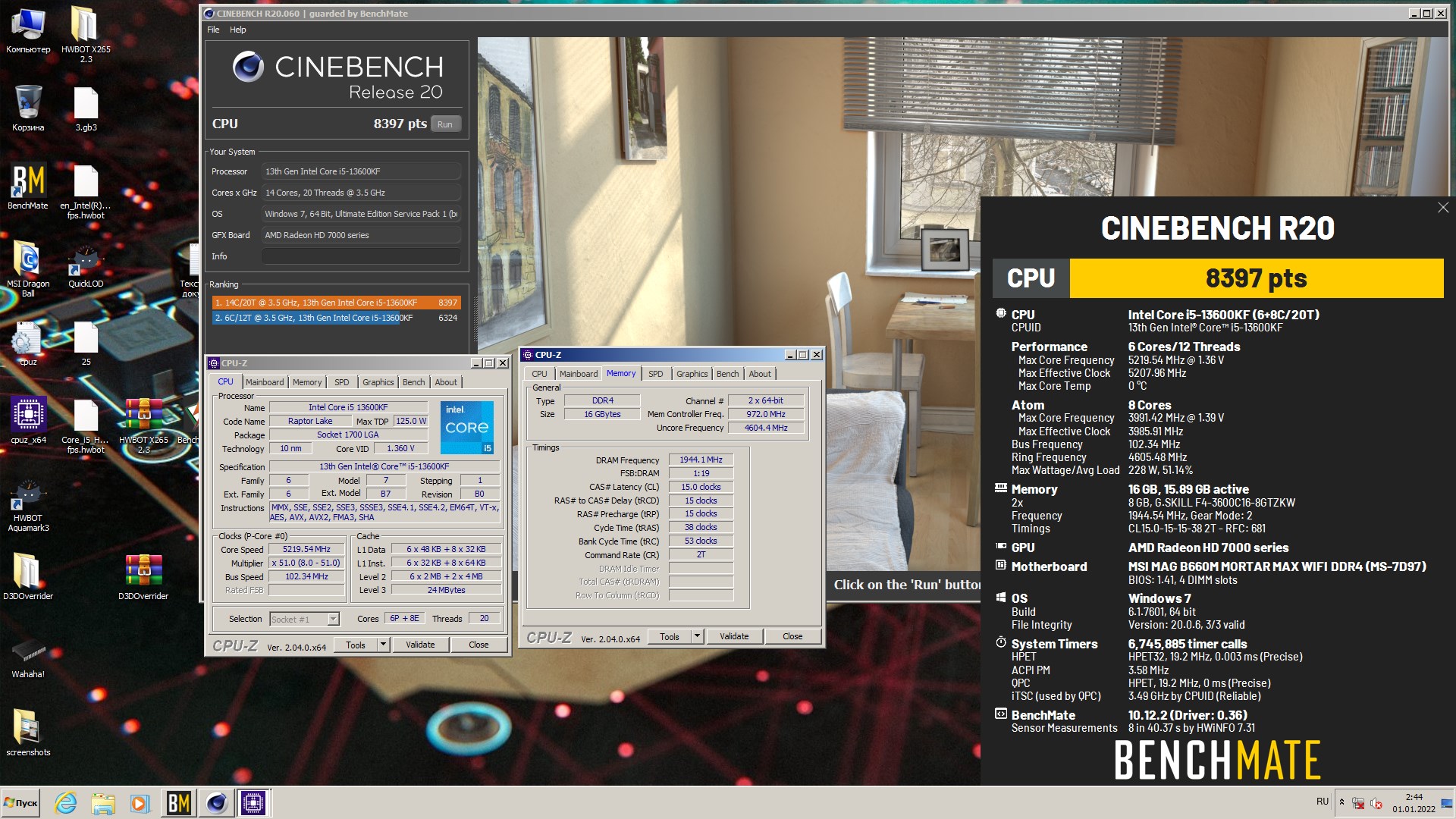
Task: Open the Компьютер desktop icon
Action: pyautogui.click(x=28, y=30)
